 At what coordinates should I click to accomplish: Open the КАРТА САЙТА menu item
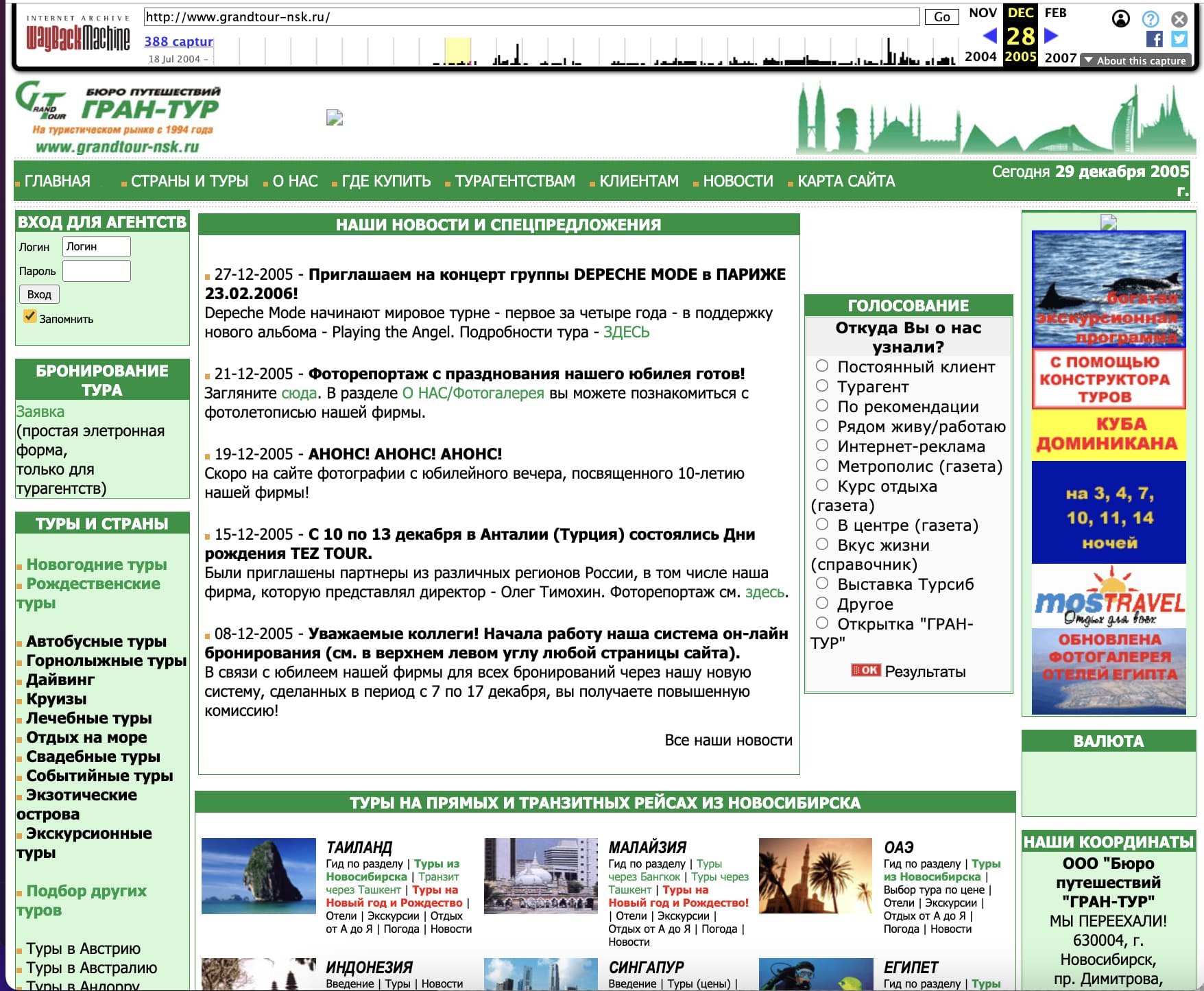tap(846, 181)
